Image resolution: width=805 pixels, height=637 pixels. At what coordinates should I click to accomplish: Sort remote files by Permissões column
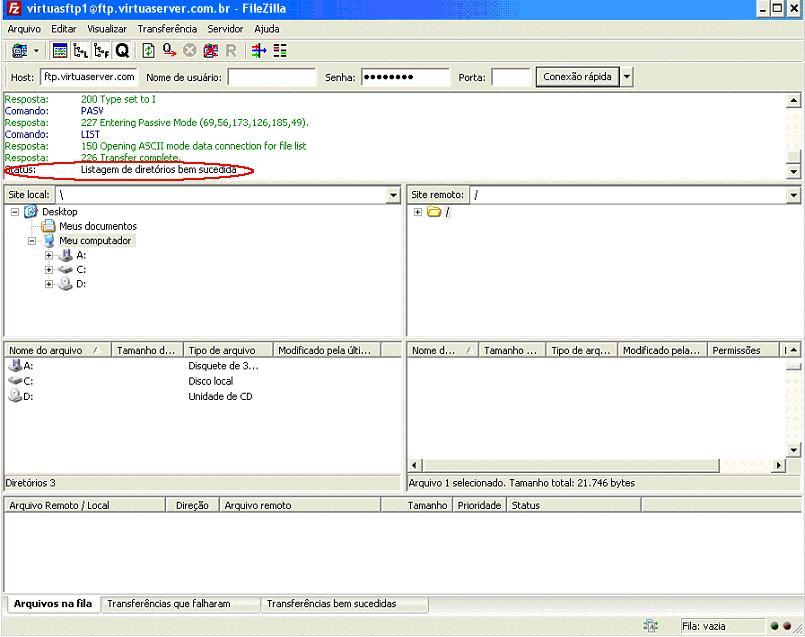coord(743,350)
